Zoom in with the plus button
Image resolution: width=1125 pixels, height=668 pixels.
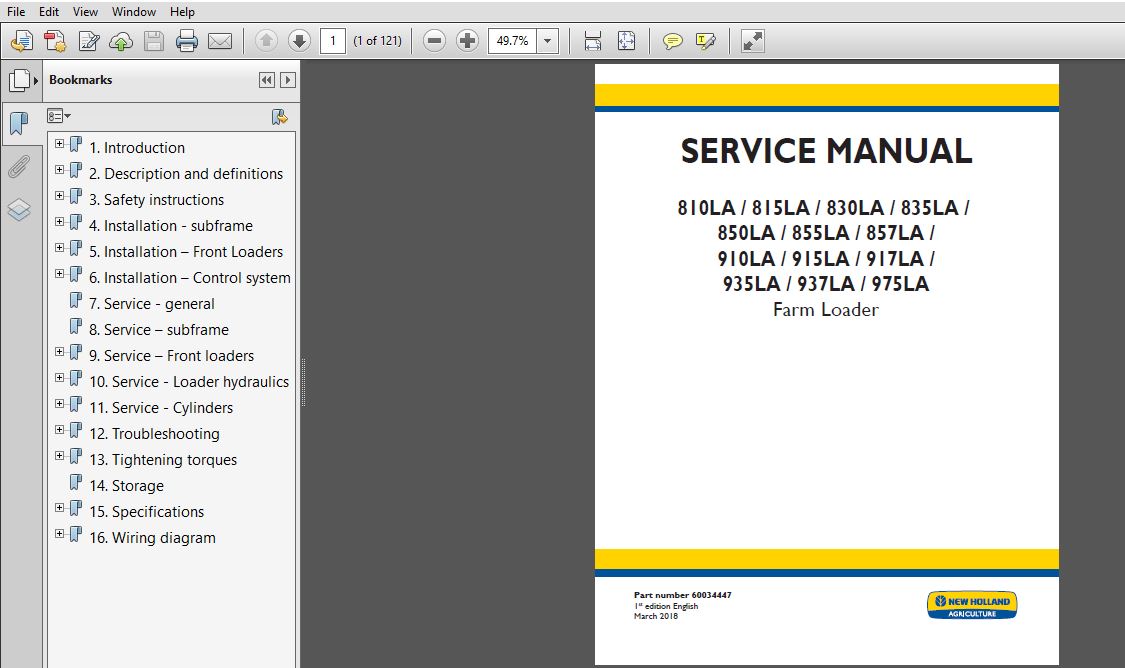467,41
